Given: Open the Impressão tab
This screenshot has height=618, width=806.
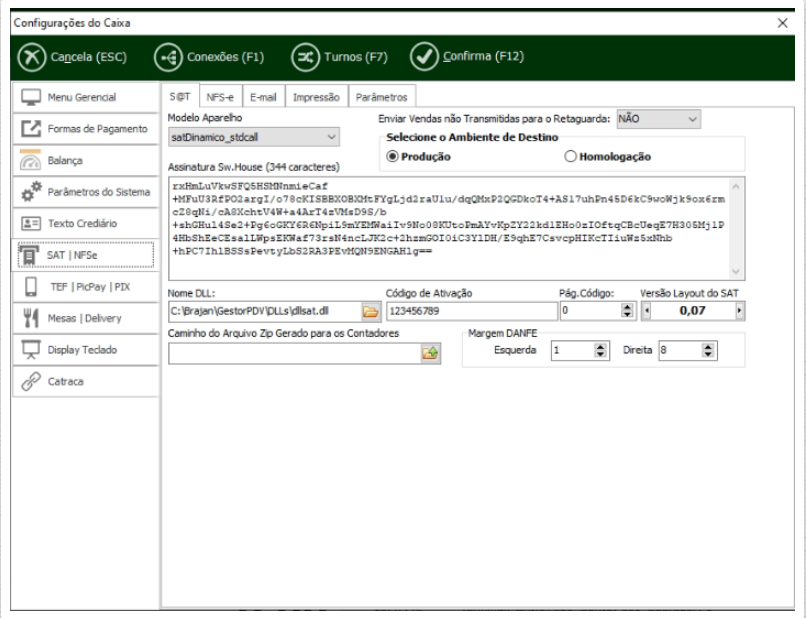Looking at the screenshot, I should tap(316, 97).
